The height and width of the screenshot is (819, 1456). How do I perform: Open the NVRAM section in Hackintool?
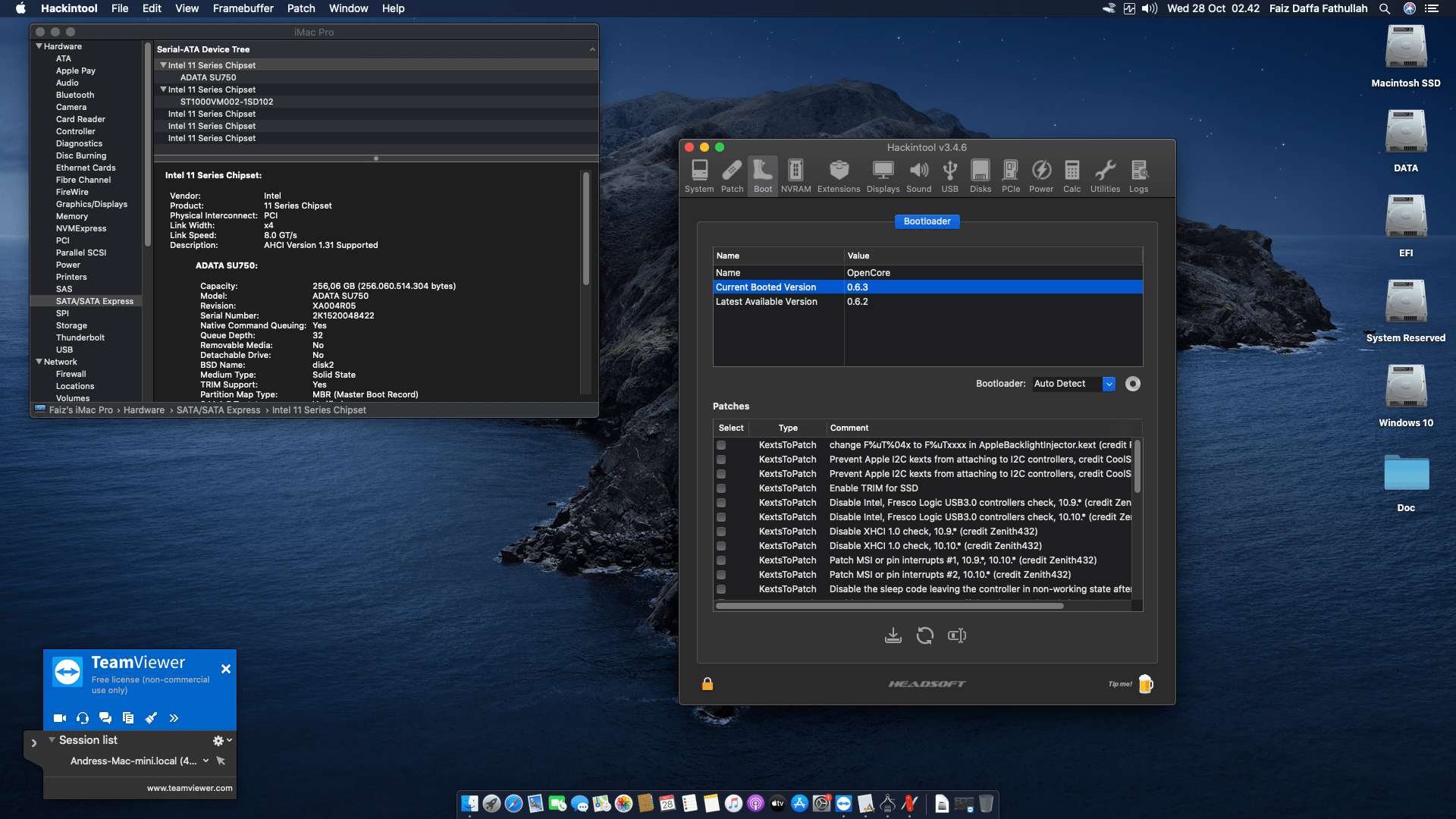point(795,175)
